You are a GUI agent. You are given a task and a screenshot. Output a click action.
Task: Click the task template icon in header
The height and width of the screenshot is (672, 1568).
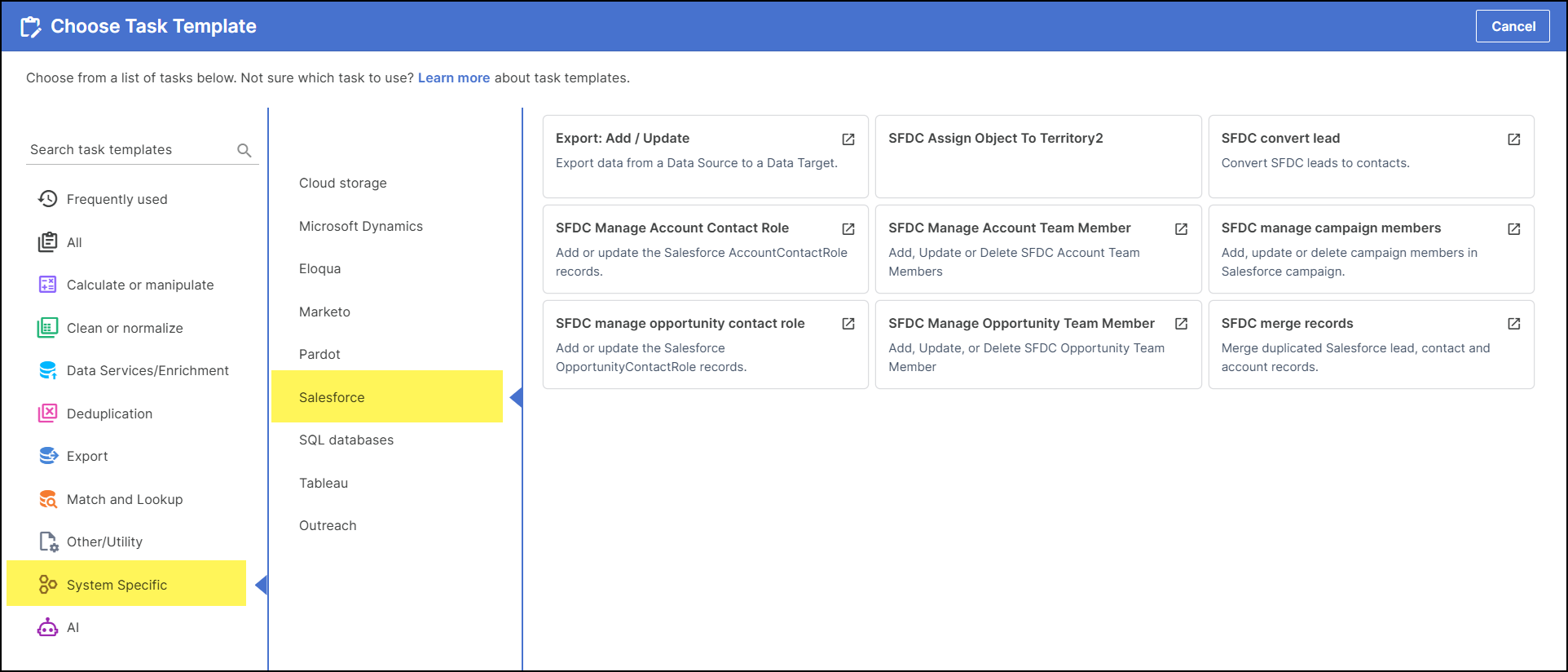(x=31, y=27)
